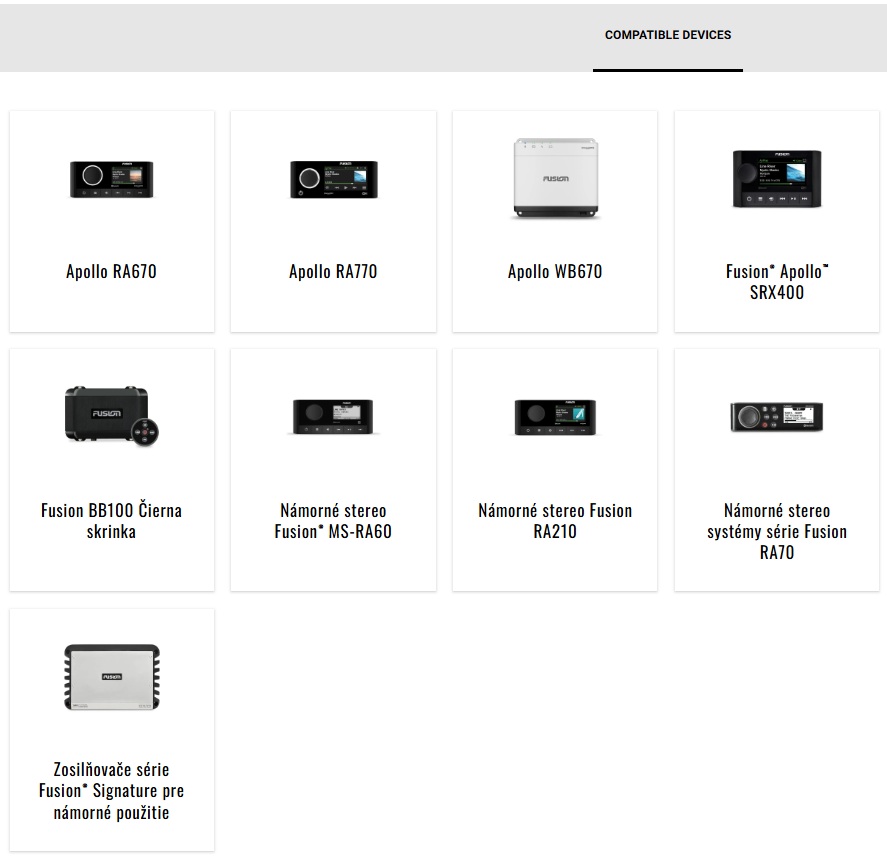Click the Námorné stereo Fusion MS-RA60 title
887x857 pixels.
(x=333, y=520)
